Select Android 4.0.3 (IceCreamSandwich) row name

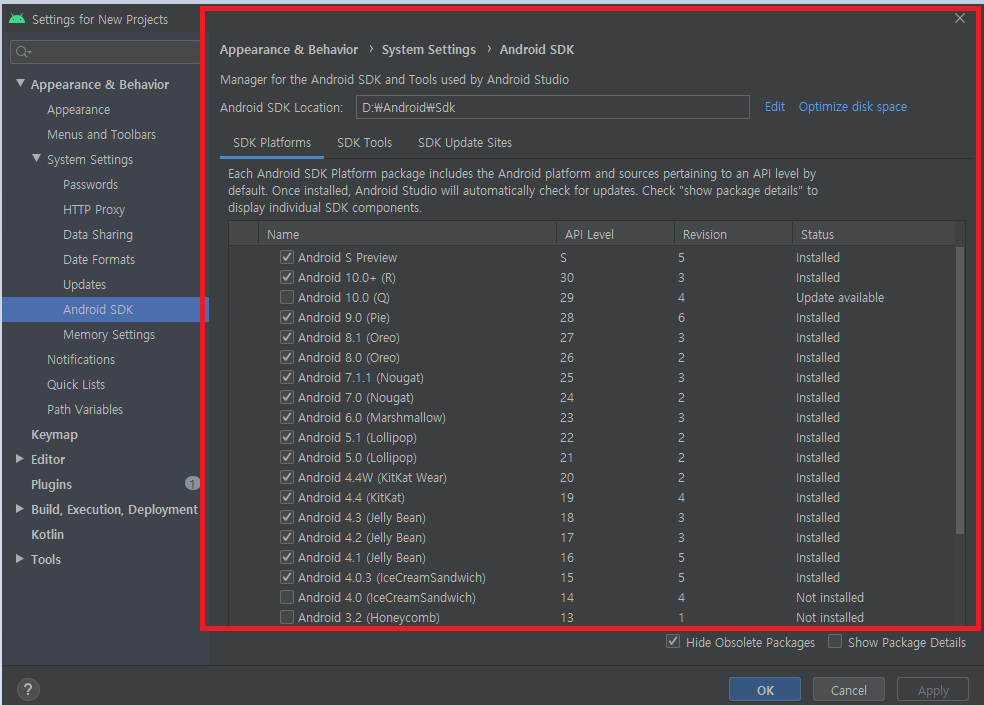392,577
